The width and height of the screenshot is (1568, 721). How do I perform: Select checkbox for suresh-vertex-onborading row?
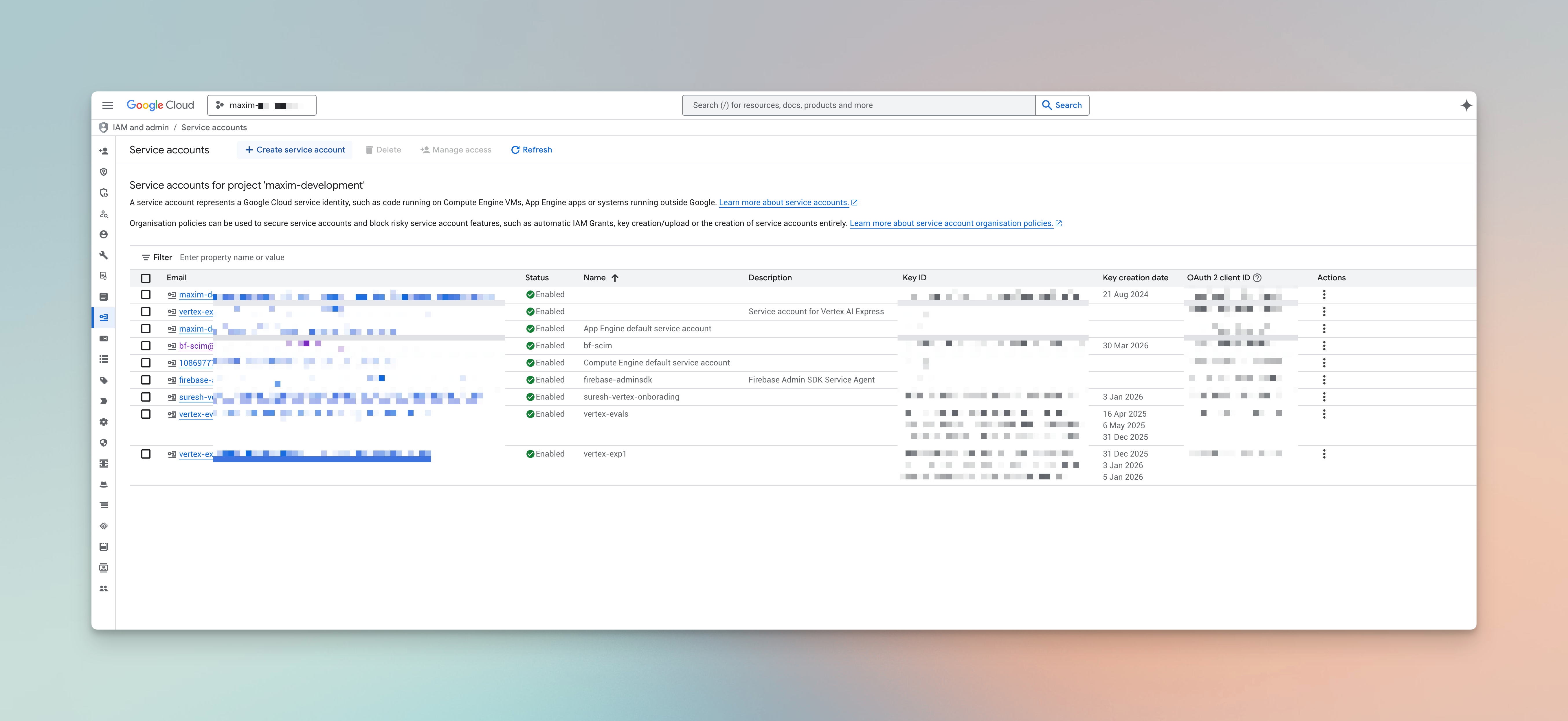pyautogui.click(x=146, y=397)
